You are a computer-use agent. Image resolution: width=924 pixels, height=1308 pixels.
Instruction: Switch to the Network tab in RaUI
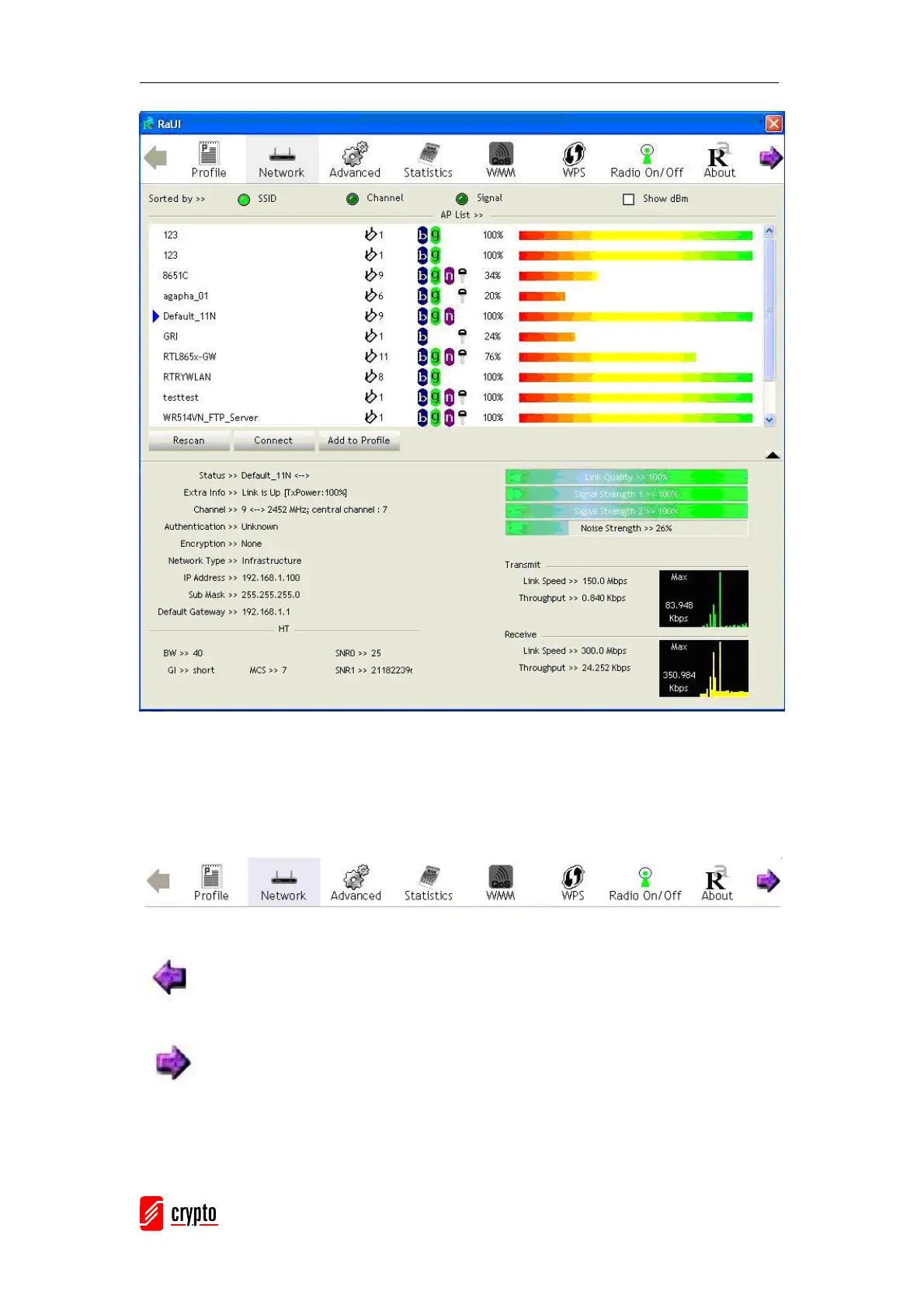282,160
